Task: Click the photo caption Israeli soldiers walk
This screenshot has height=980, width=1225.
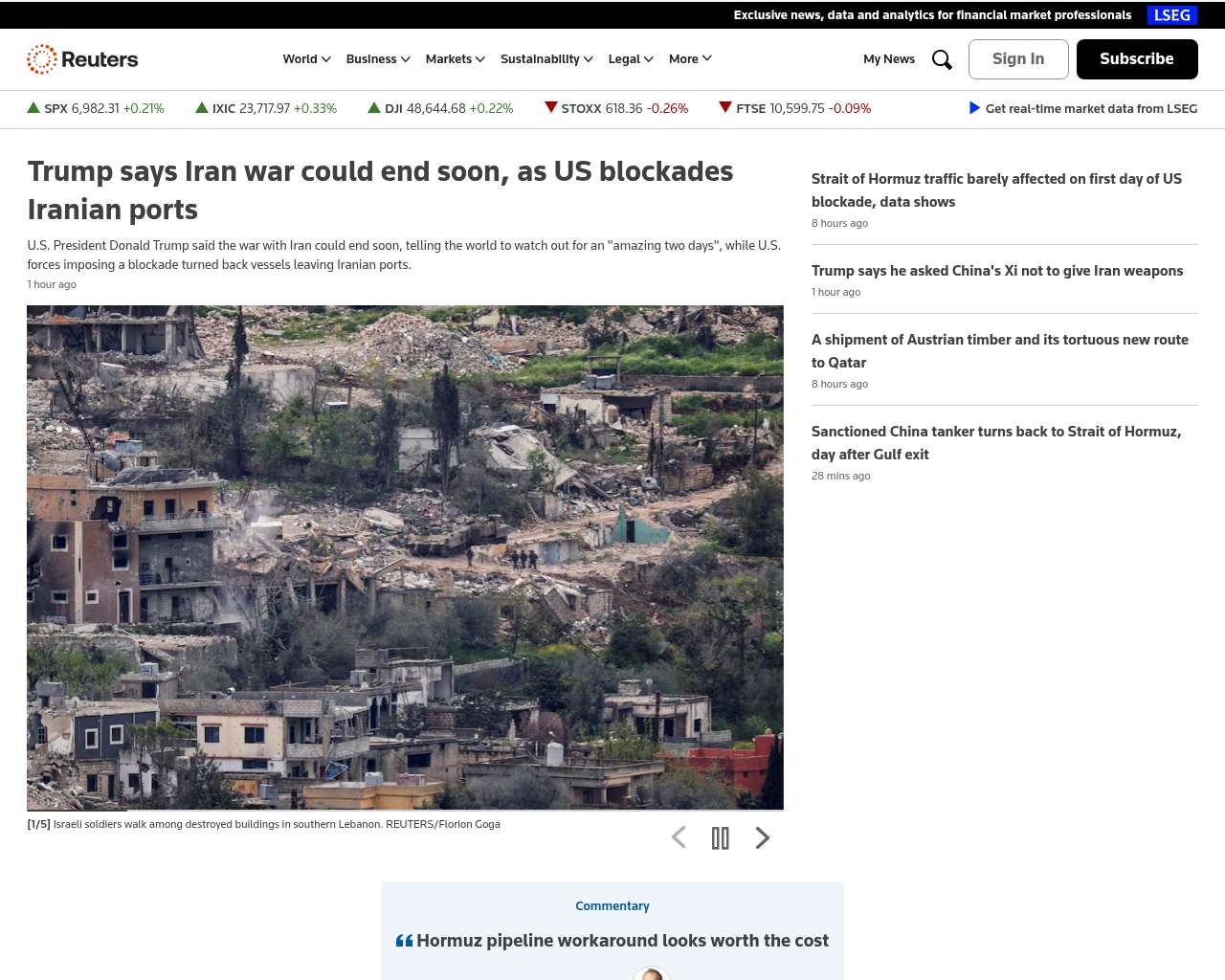Action: click(264, 824)
